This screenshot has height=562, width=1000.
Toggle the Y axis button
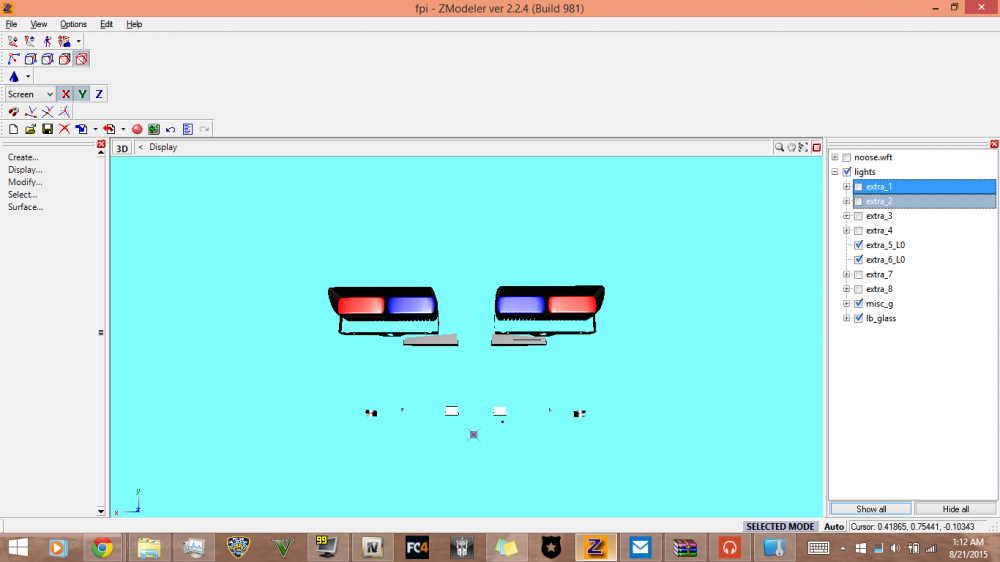82,94
